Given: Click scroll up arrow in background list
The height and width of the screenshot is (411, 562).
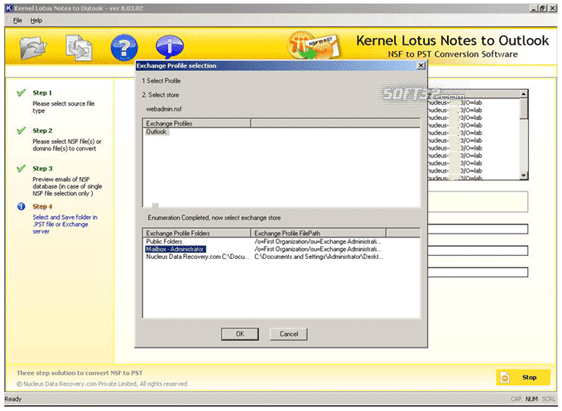Looking at the screenshot, I should tap(524, 94).
